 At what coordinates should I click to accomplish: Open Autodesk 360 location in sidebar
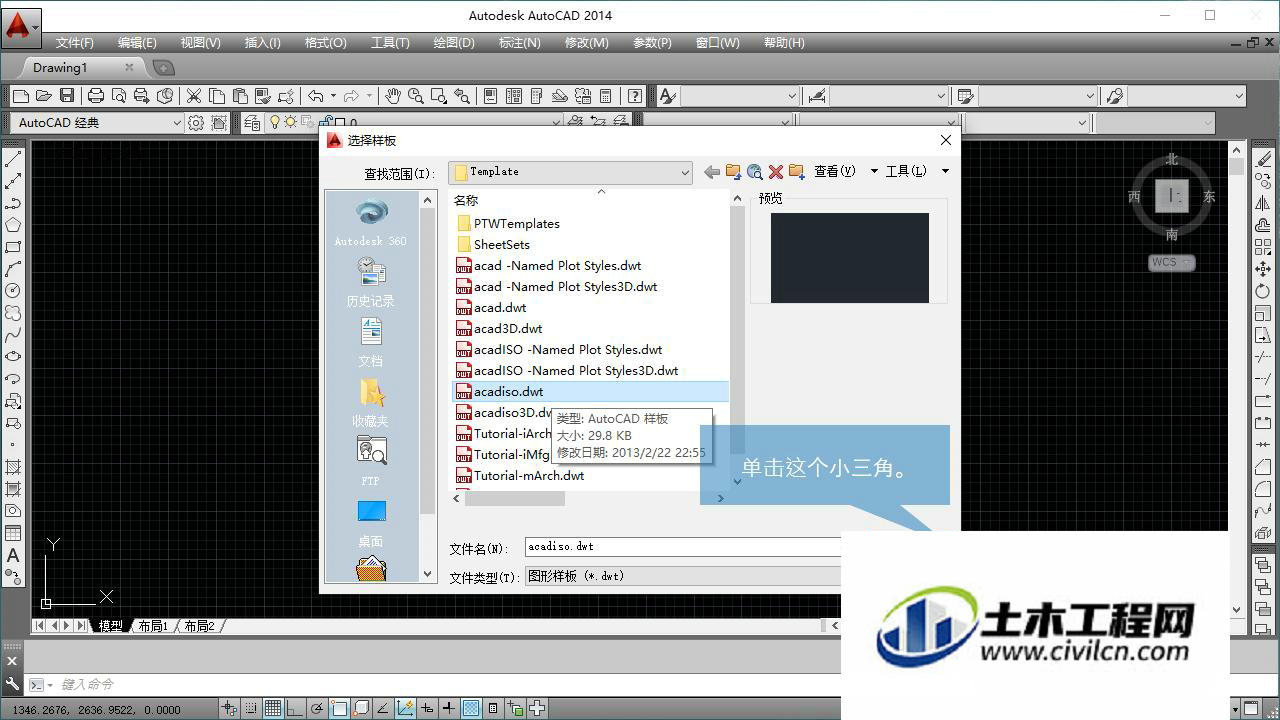point(371,222)
